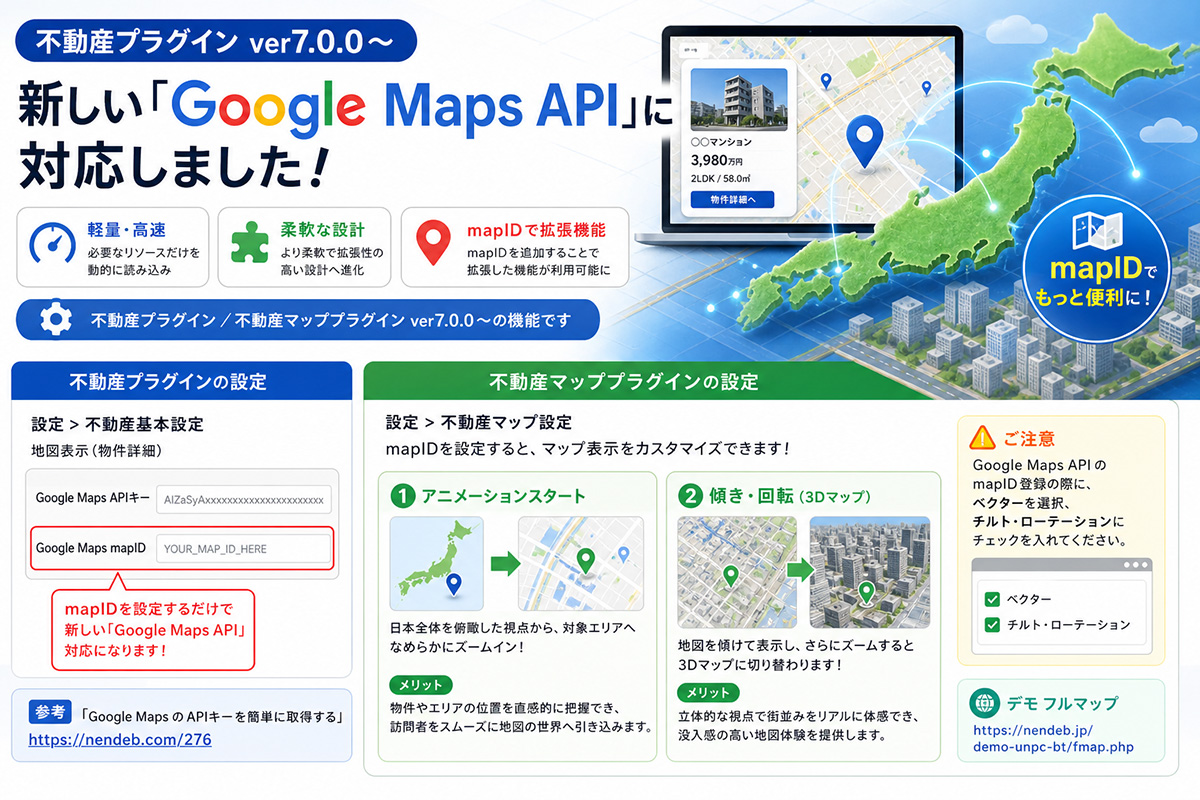Click the Google Maps APIキー input field
The height and width of the screenshot is (800, 1200).
243,499
